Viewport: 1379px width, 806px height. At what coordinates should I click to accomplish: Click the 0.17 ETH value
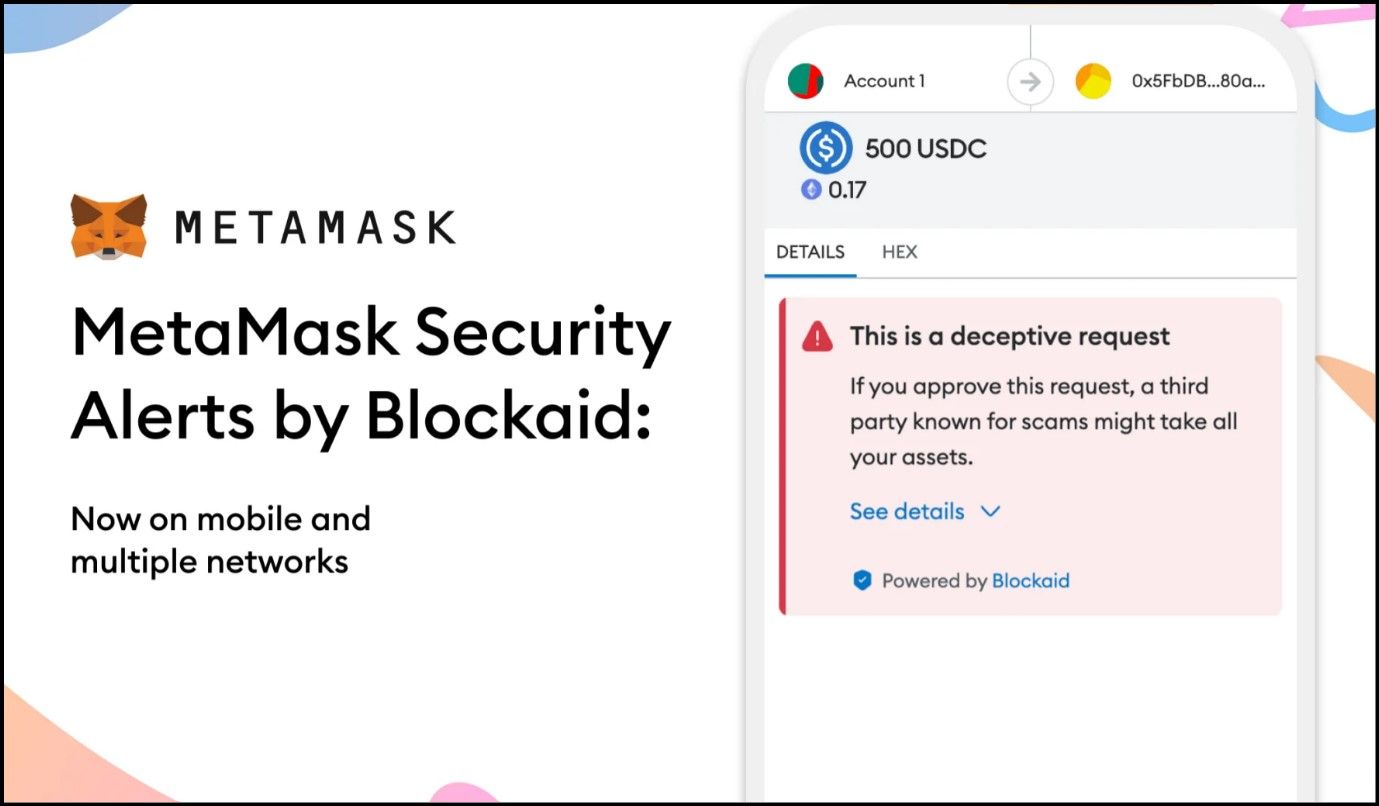[x=846, y=189]
